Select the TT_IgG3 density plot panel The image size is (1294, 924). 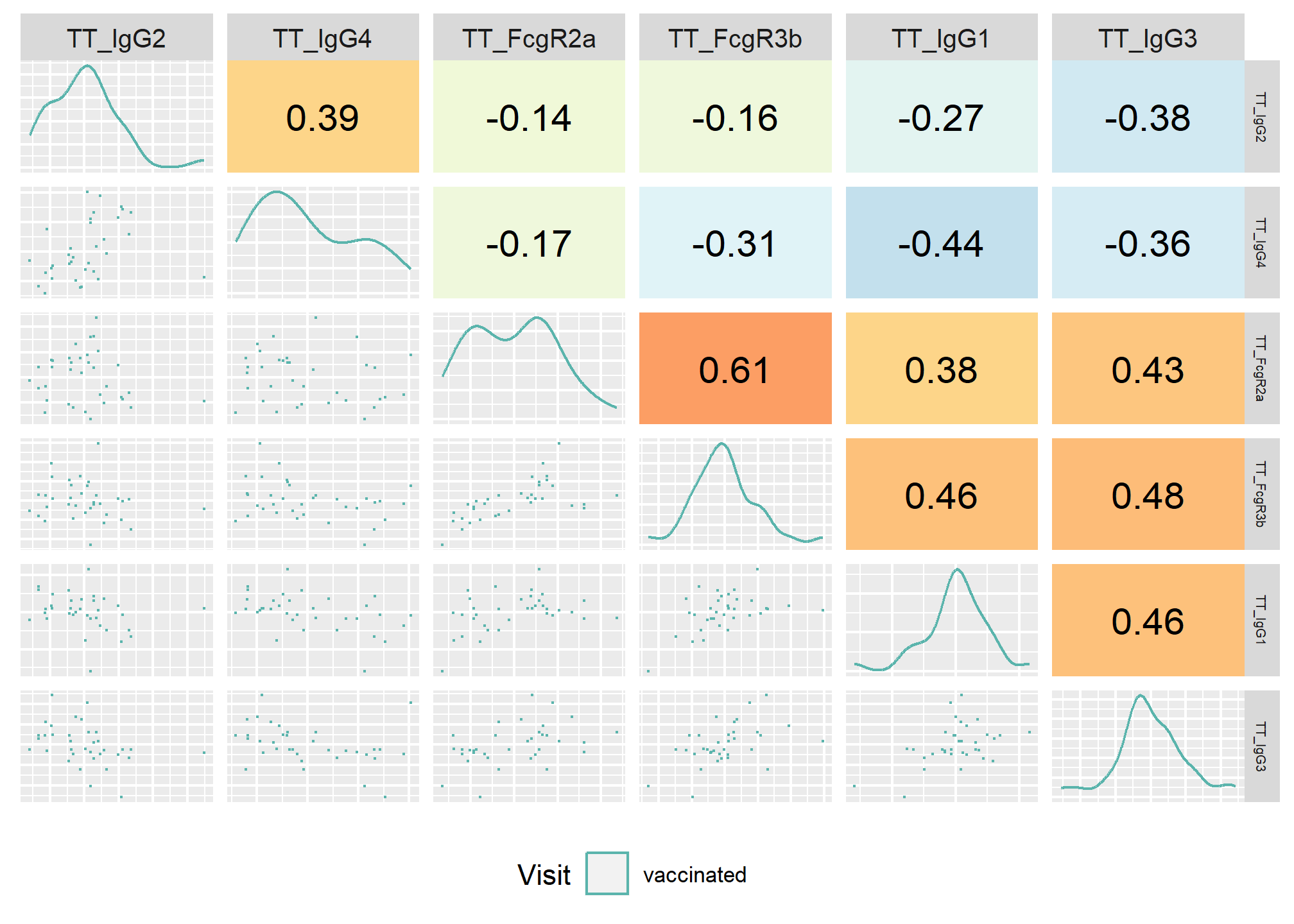click(x=1148, y=746)
